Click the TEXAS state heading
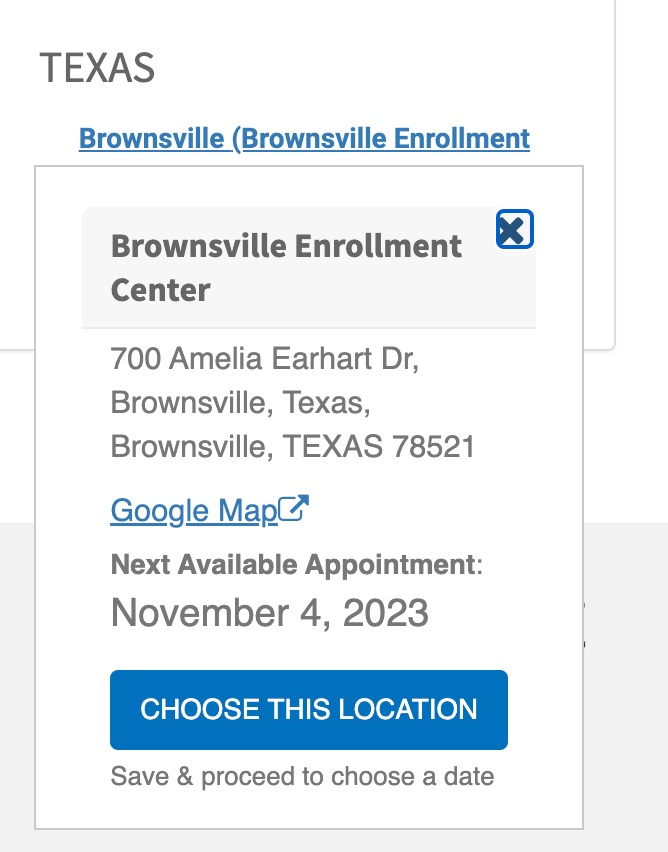 97,67
